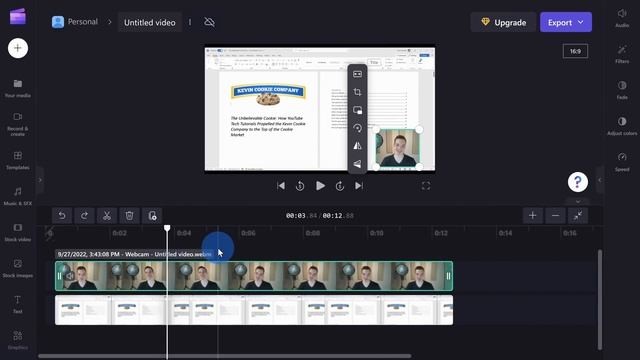
Task: Click the timeline playhead handle
Action: point(167,228)
